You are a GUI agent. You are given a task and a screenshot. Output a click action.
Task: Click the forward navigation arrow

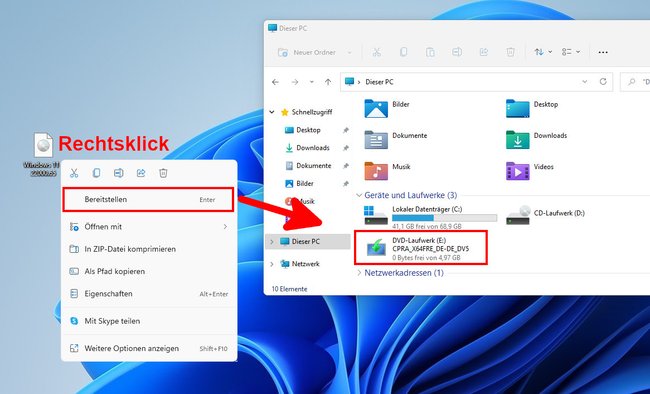click(x=295, y=82)
